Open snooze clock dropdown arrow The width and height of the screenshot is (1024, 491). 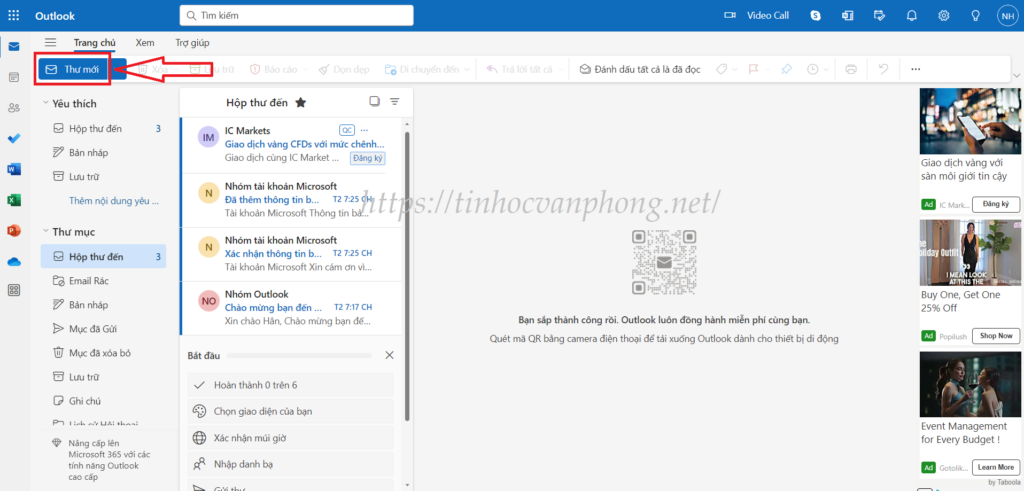coord(827,69)
